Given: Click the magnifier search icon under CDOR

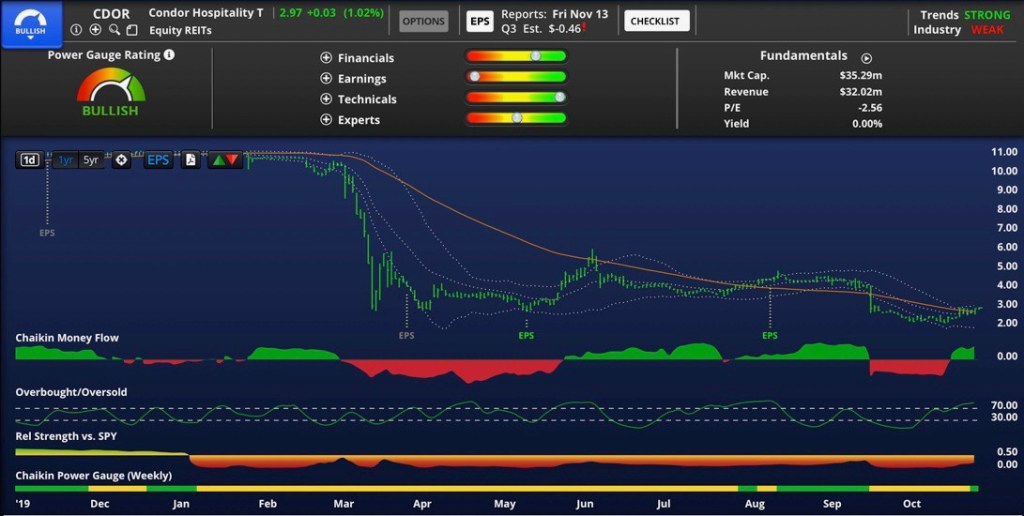Looking at the screenshot, I should click(114, 30).
